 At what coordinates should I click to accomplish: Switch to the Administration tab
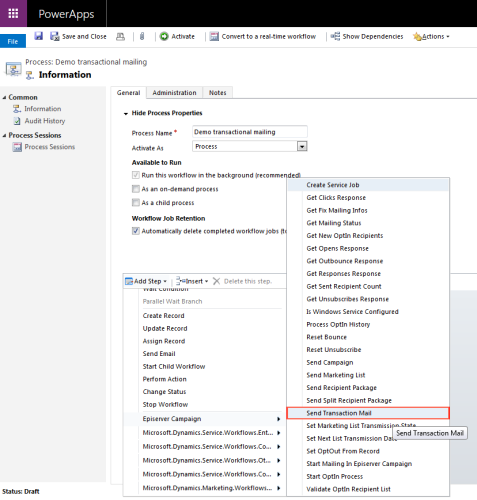point(174,93)
